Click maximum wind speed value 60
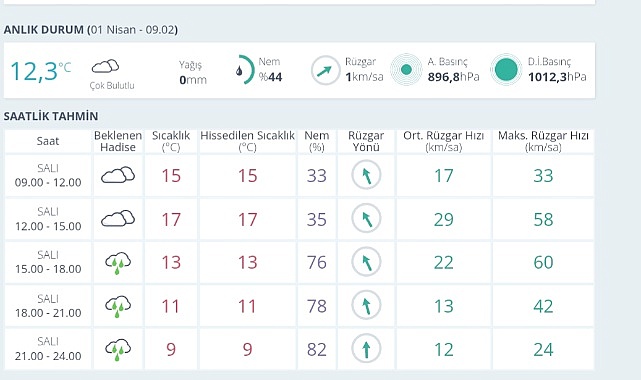The image size is (641, 380). (543, 262)
